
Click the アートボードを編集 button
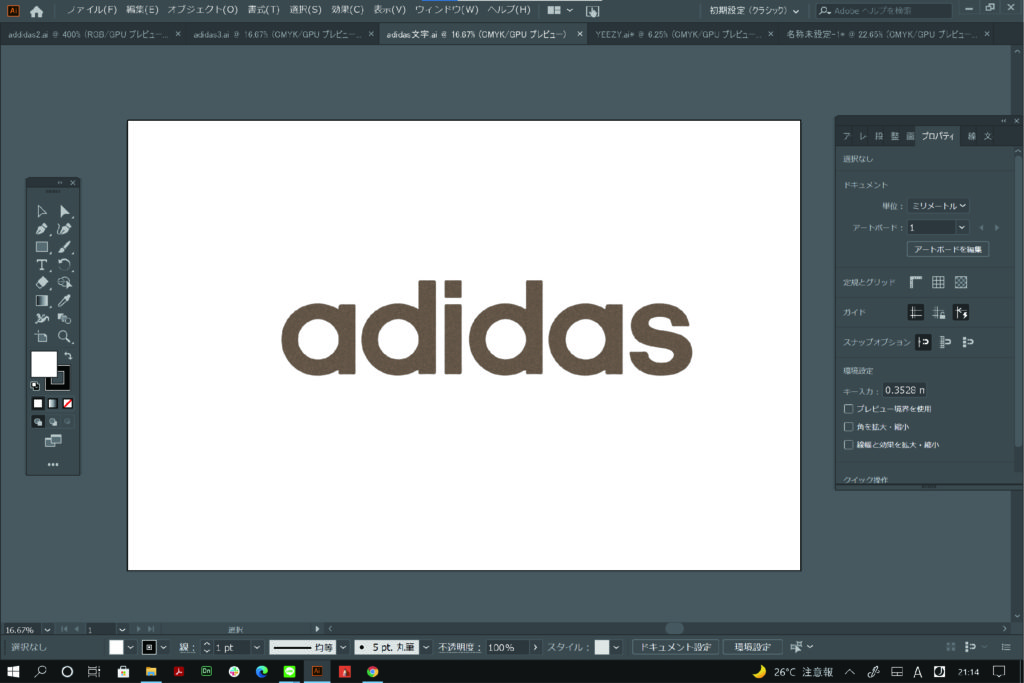[x=947, y=249]
